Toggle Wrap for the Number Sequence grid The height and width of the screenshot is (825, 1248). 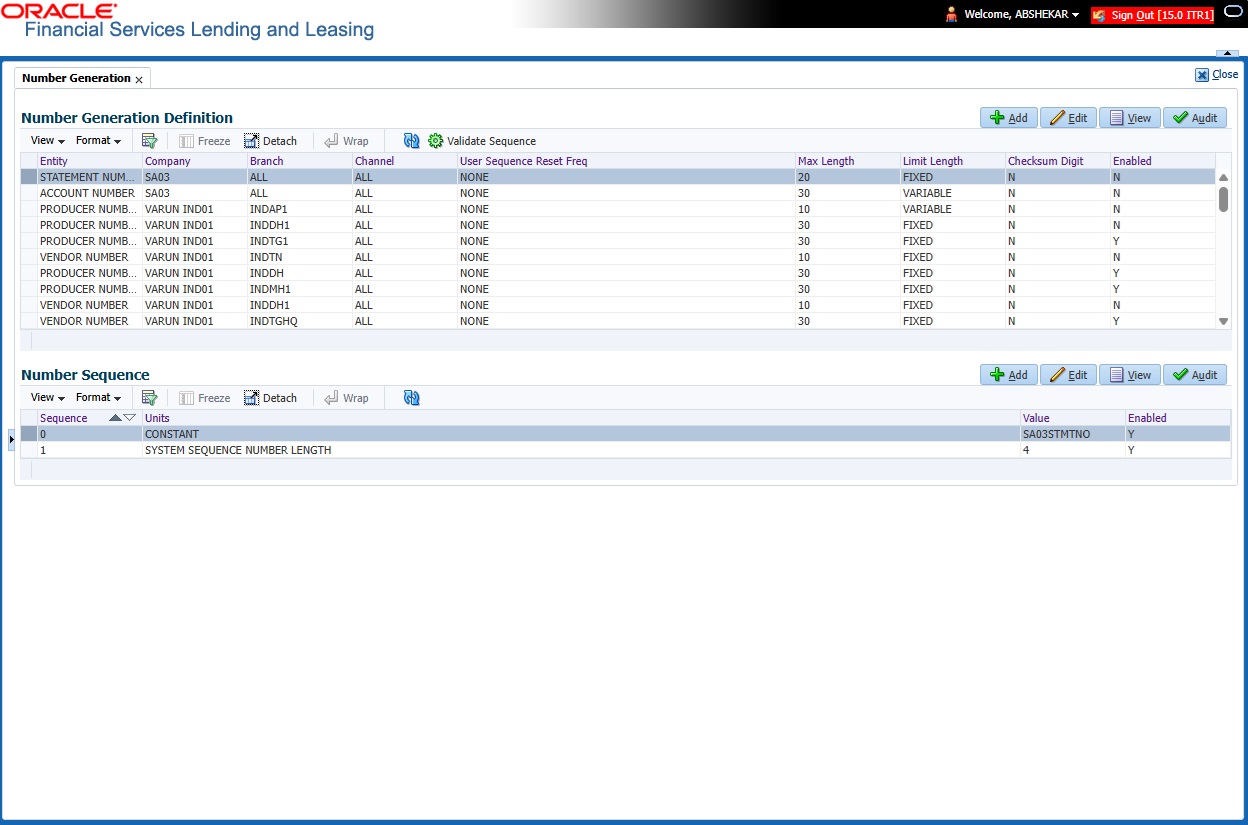[x=348, y=397]
